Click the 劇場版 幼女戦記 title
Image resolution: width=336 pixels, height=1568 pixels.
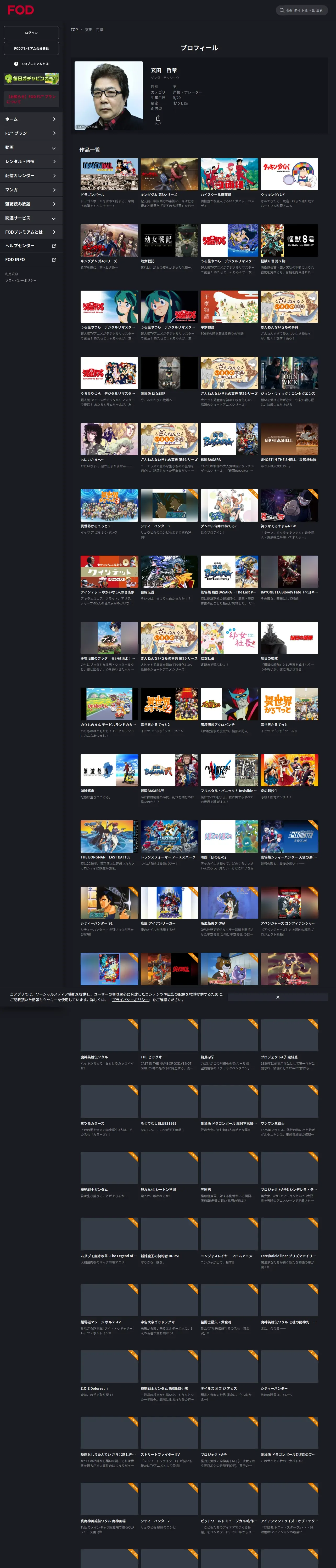(x=153, y=394)
